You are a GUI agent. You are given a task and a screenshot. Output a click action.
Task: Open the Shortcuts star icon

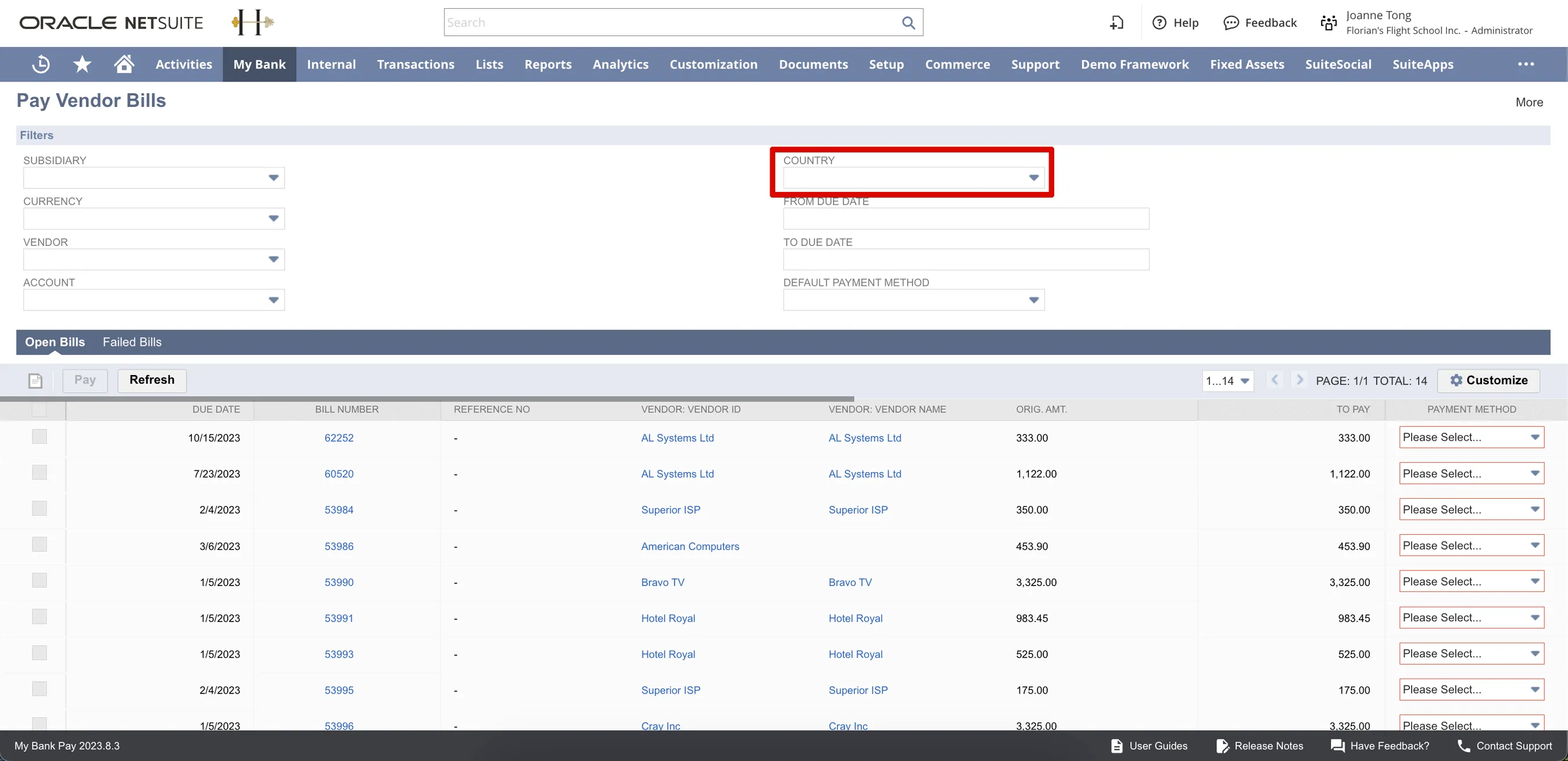[82, 64]
